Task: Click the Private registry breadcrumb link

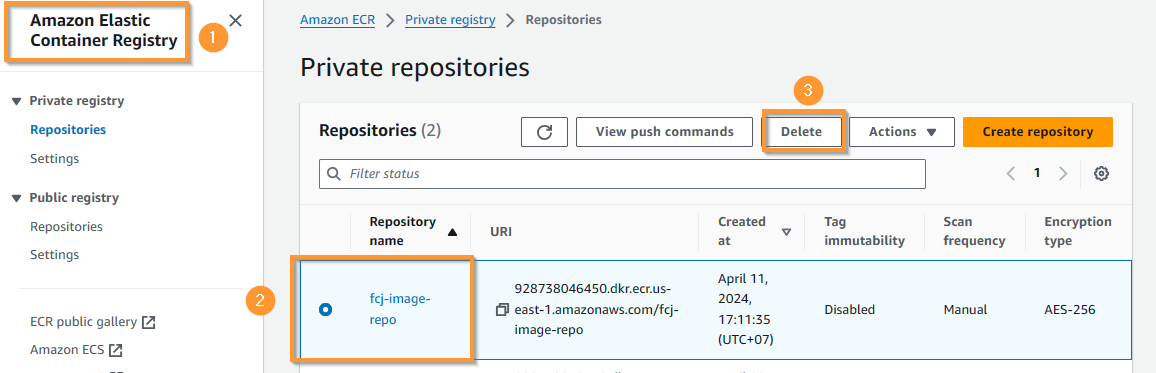Action: click(x=450, y=20)
